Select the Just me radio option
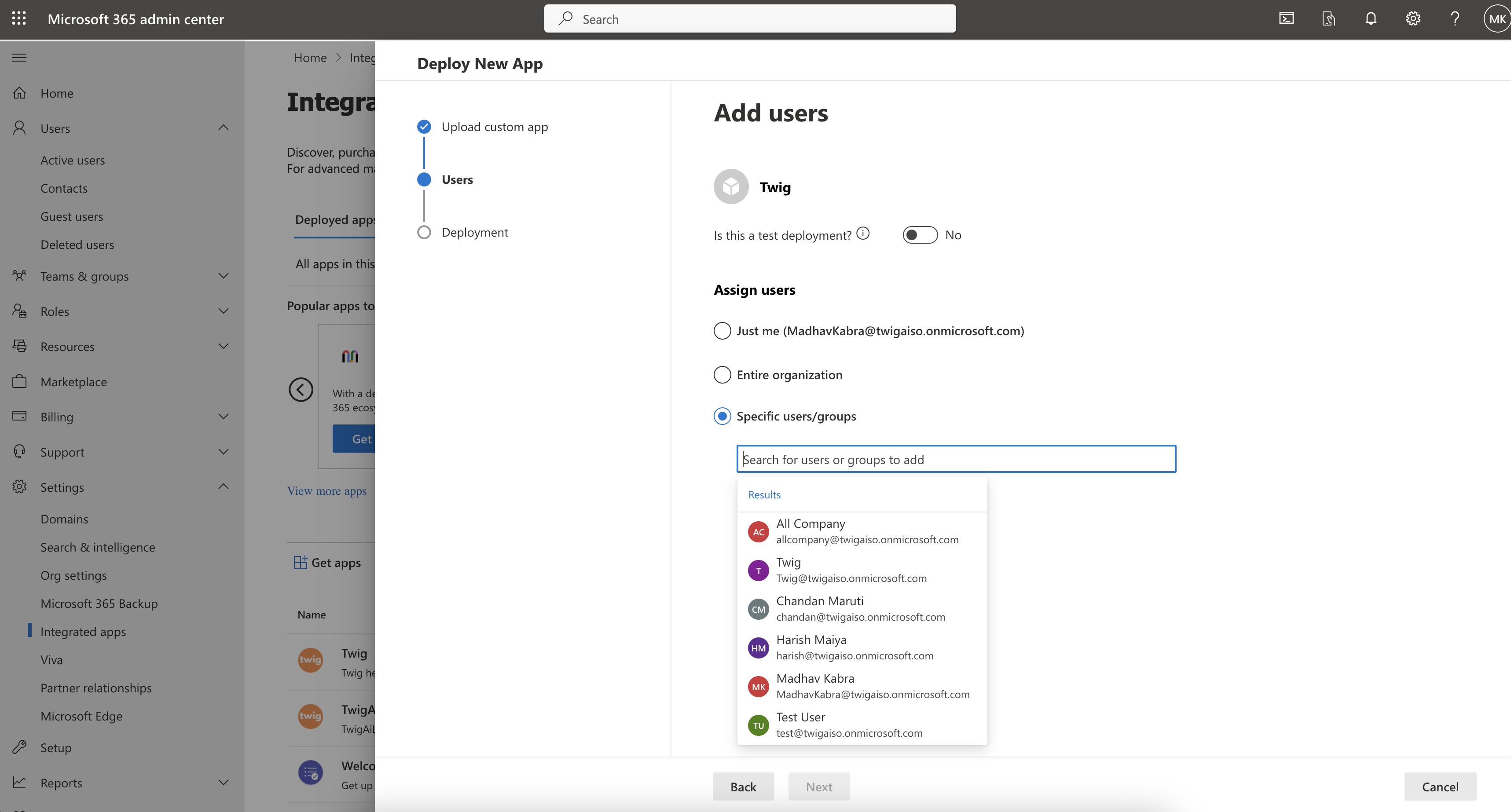1511x812 pixels. point(722,331)
